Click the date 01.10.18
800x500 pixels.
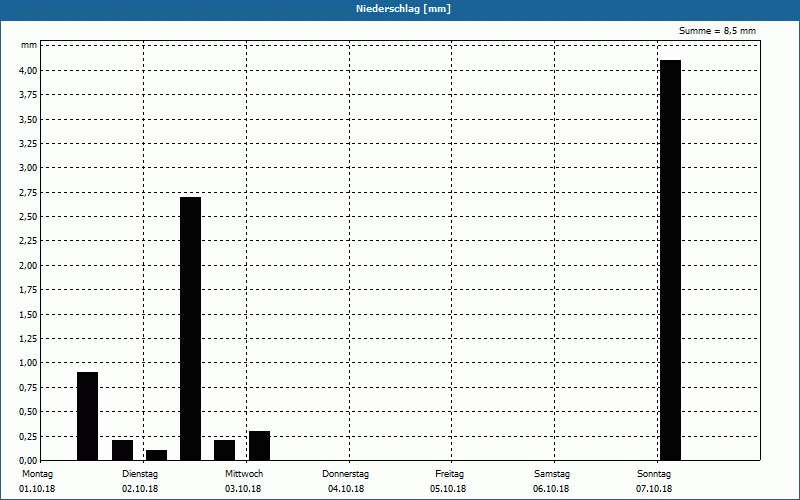click(x=37, y=489)
